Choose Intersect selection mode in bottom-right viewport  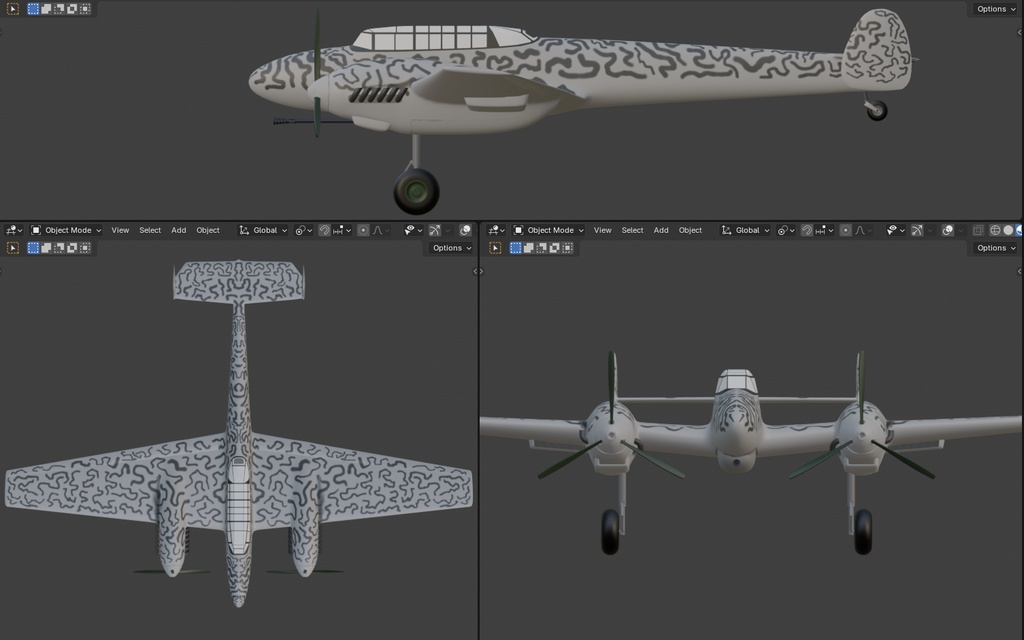[x=568, y=248]
